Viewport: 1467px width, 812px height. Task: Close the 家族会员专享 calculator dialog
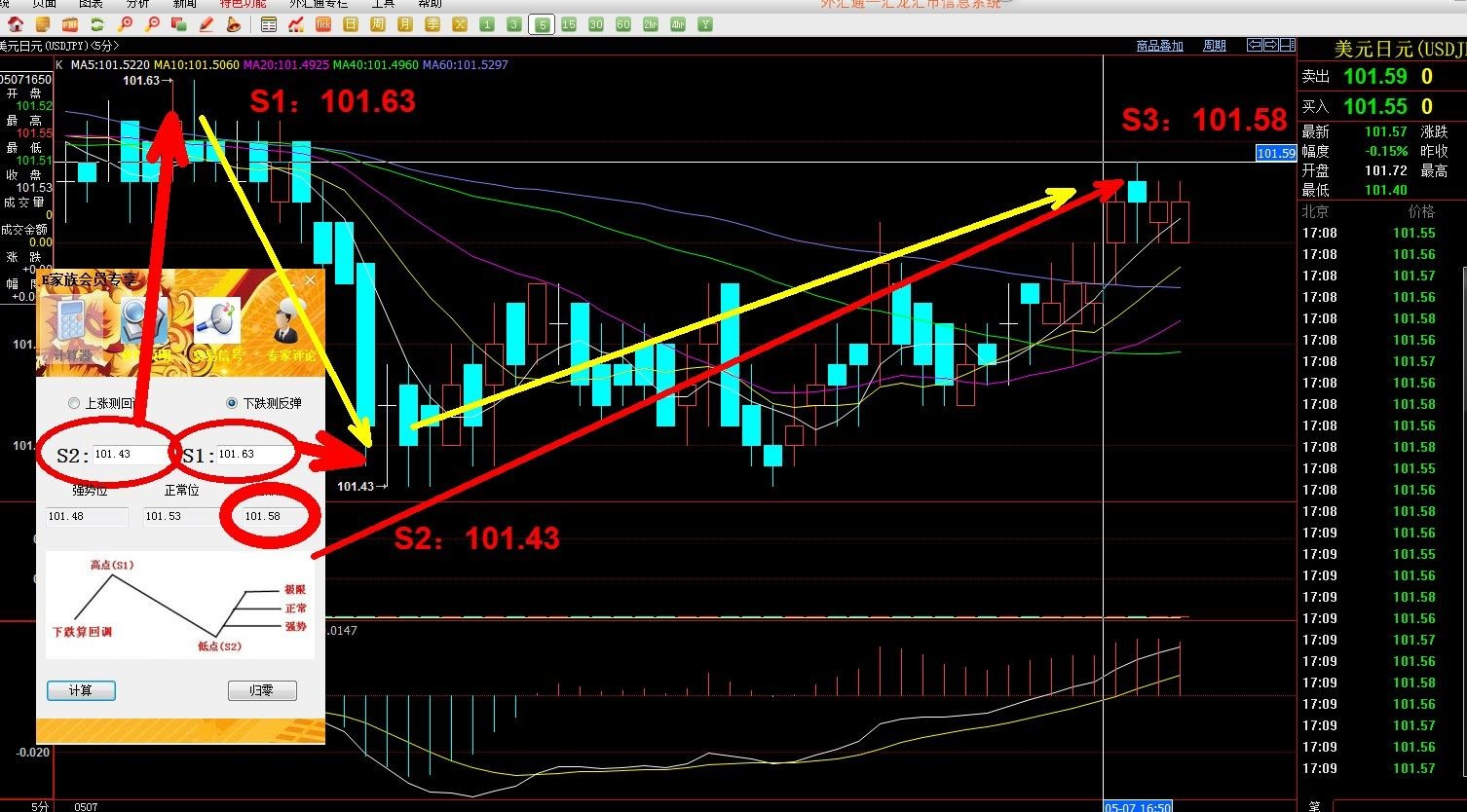click(311, 280)
